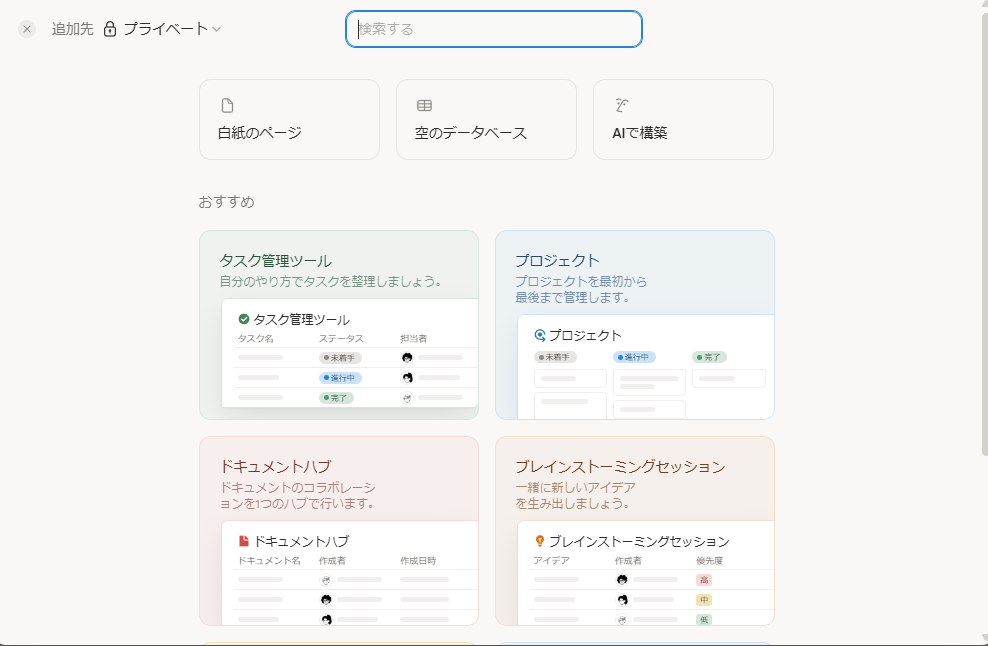
Task: Select the ブレインストーミングセッション template title
Action: coord(620,466)
